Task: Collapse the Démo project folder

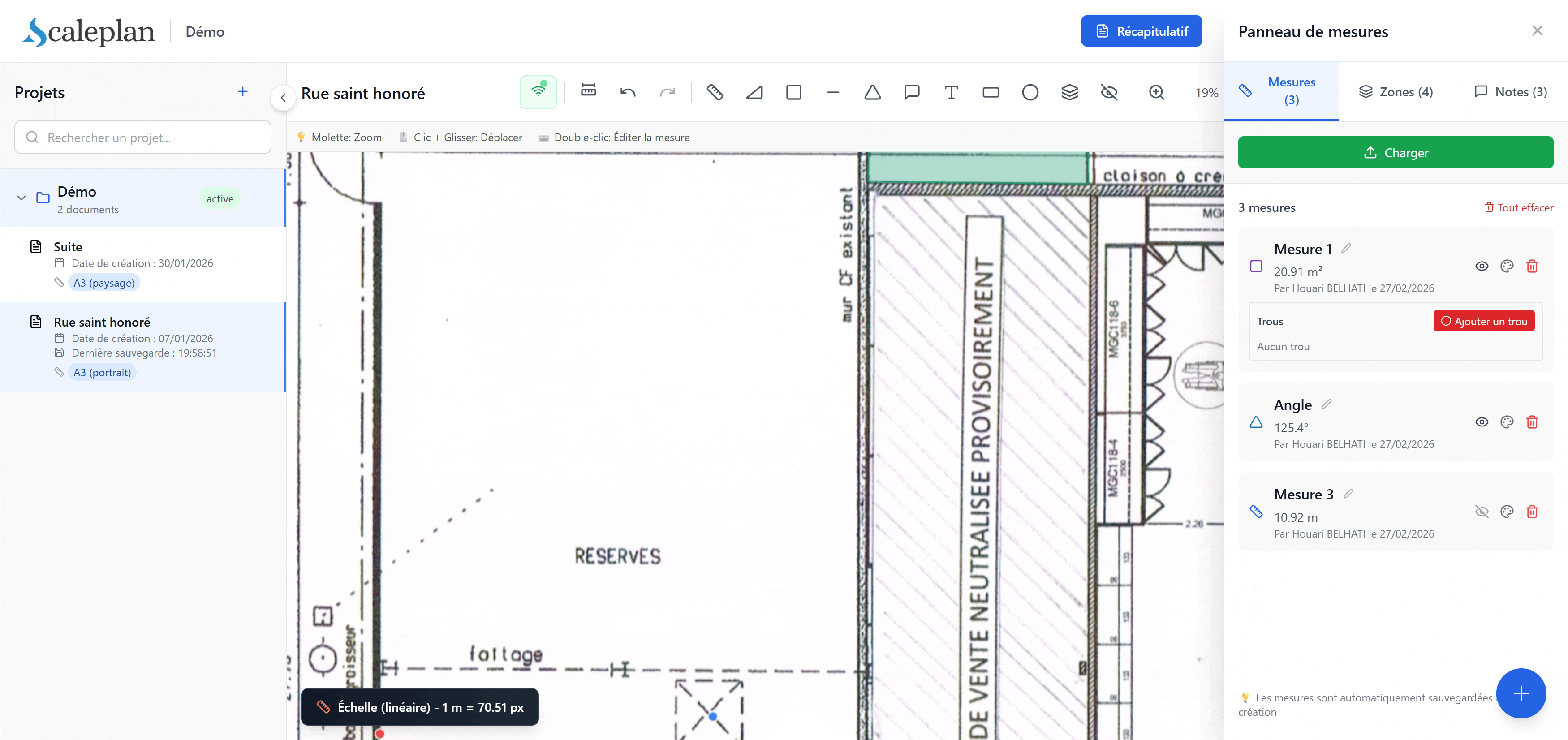Action: 22,198
